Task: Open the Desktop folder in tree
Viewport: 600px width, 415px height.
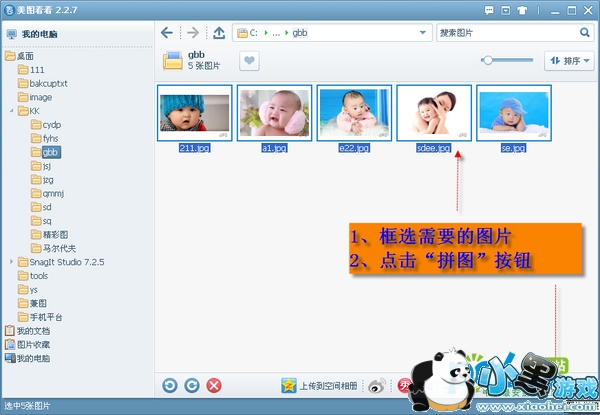Action: 20,56
